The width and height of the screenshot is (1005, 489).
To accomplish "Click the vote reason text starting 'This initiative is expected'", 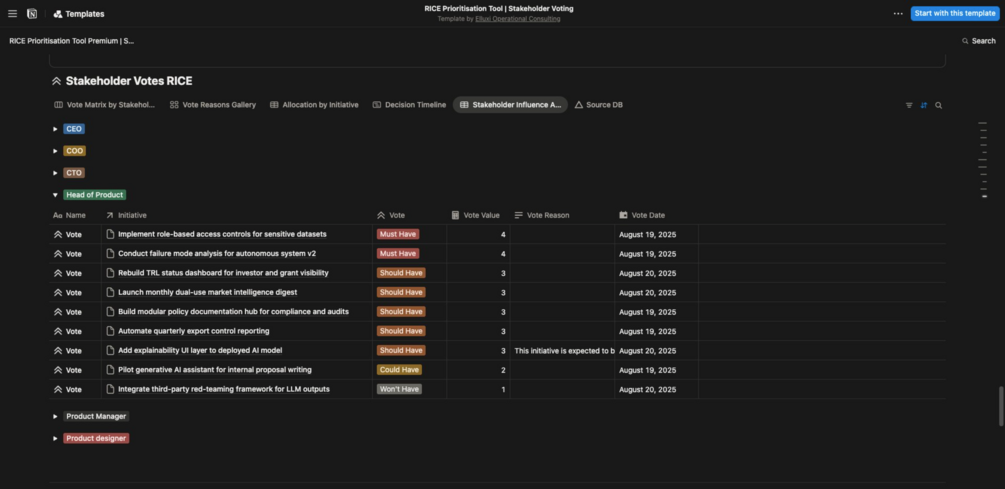I will click(x=564, y=351).
